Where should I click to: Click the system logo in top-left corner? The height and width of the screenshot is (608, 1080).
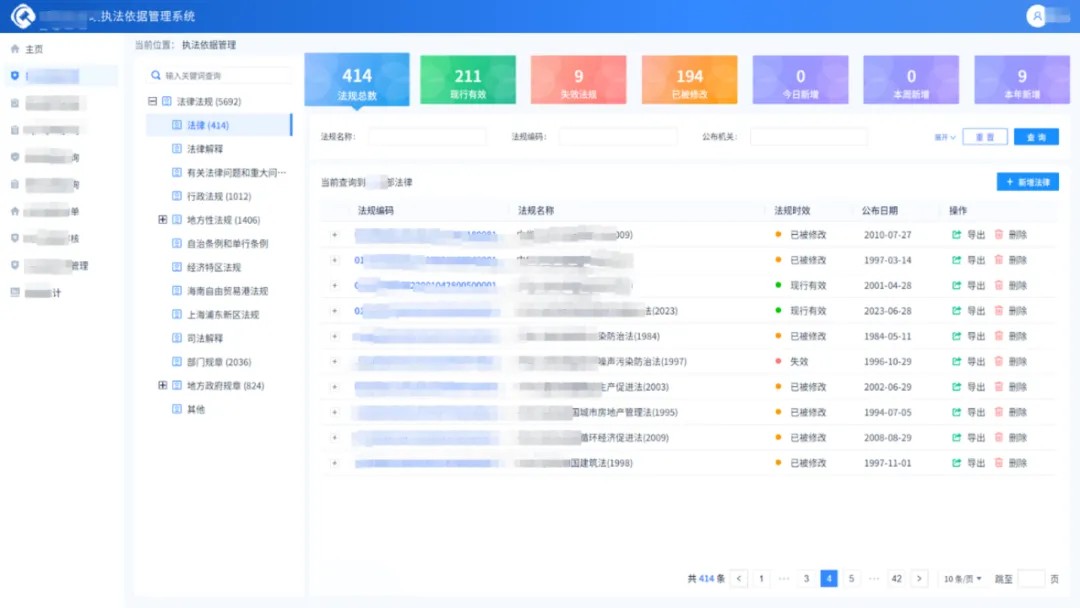pos(22,16)
